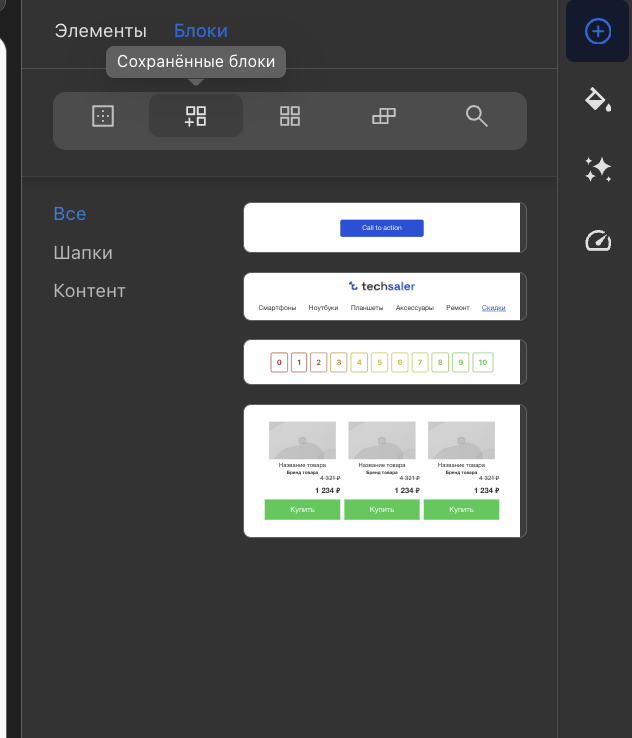The width and height of the screenshot is (632, 738).
Task: Choose the techsaler header block thumbnail
Action: click(385, 297)
